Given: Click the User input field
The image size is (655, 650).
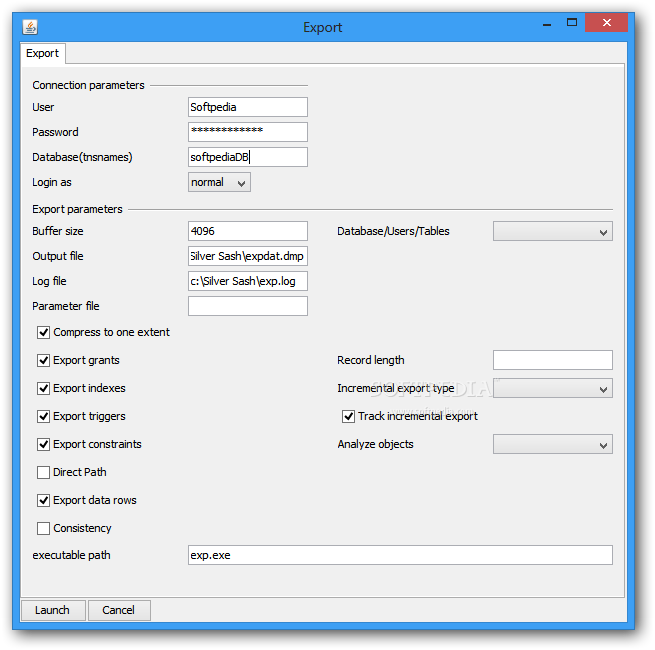Looking at the screenshot, I should pyautogui.click(x=248, y=107).
